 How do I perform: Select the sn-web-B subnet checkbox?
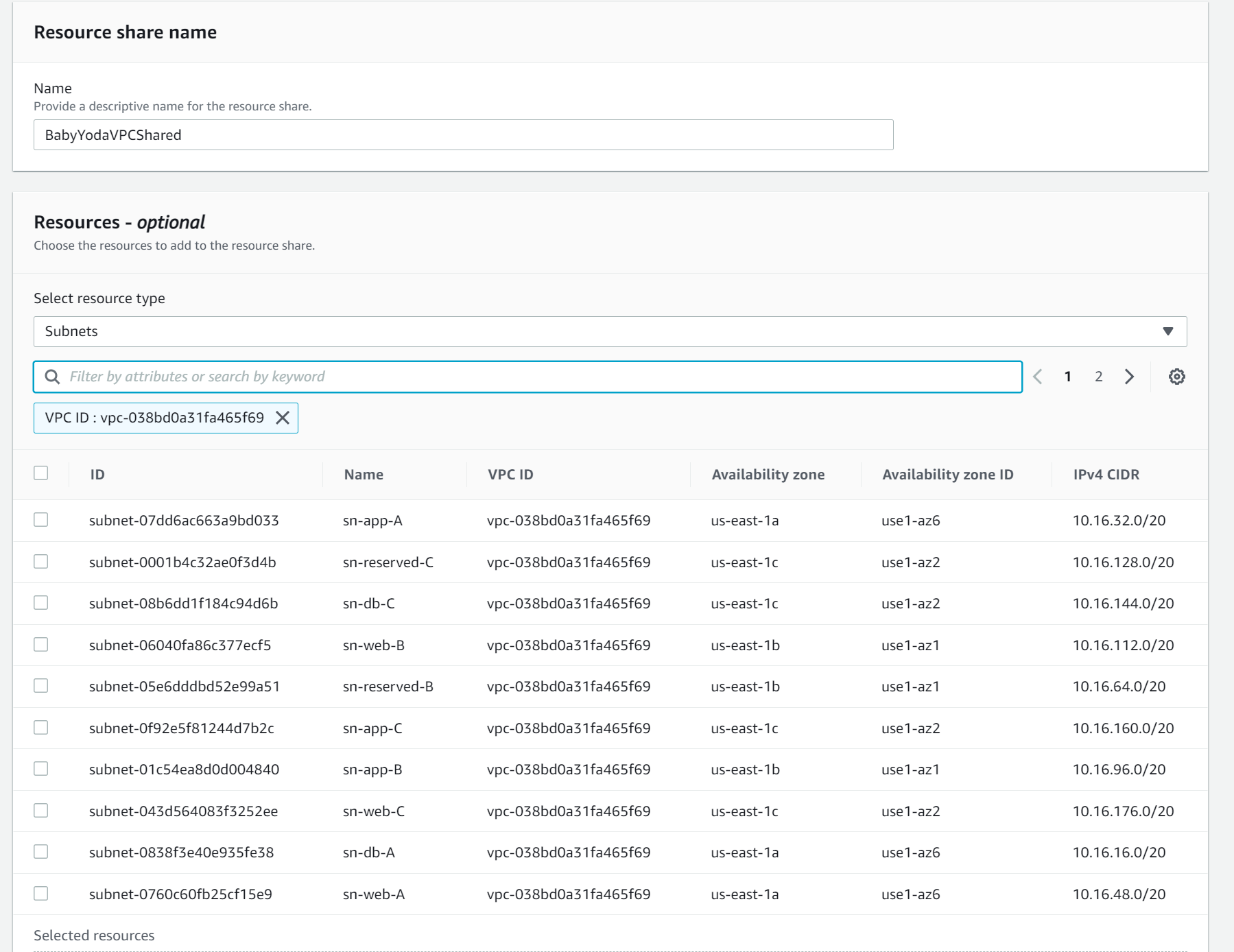click(41, 645)
